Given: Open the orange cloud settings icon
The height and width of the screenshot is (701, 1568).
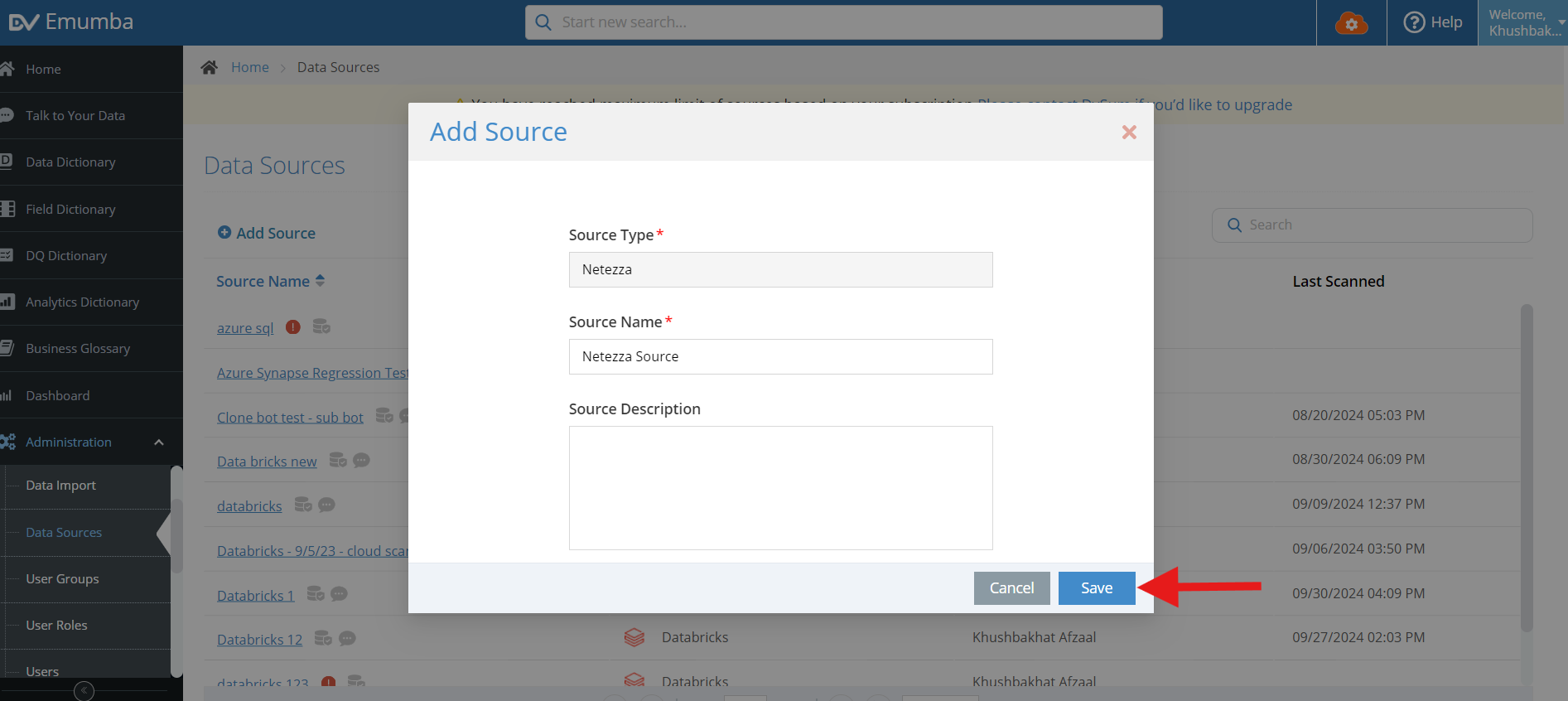Looking at the screenshot, I should pos(1351,23).
